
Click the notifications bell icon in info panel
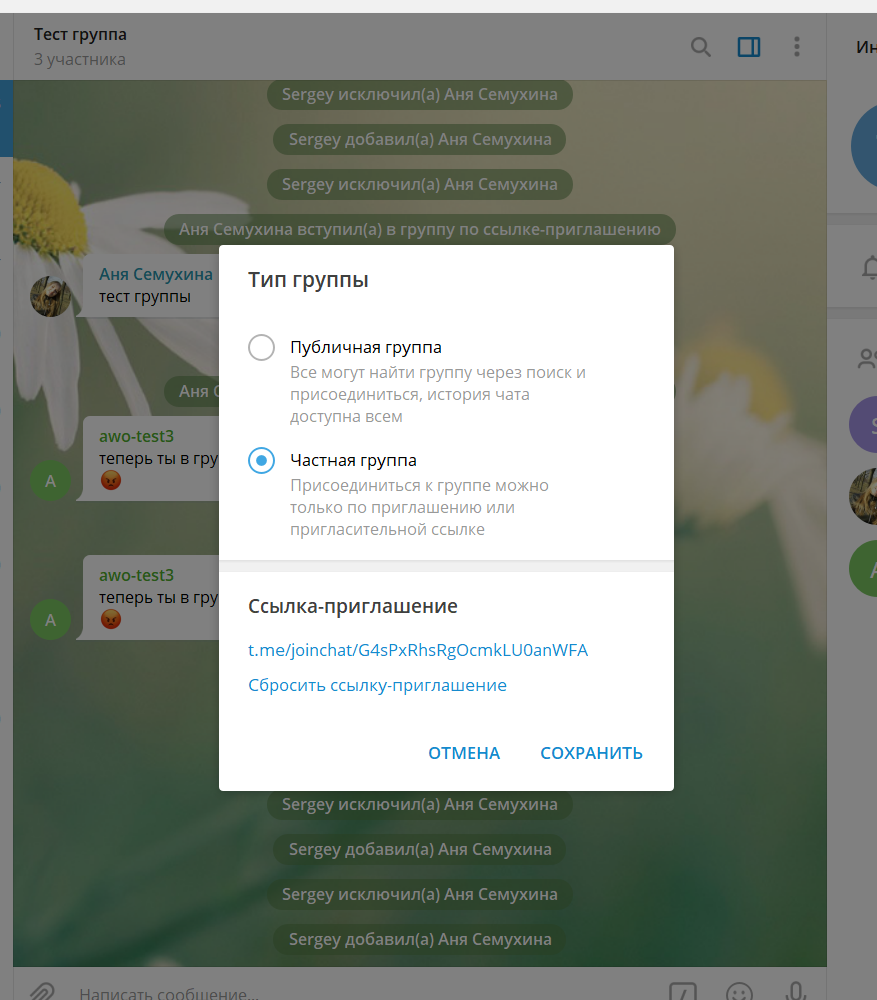point(868,267)
